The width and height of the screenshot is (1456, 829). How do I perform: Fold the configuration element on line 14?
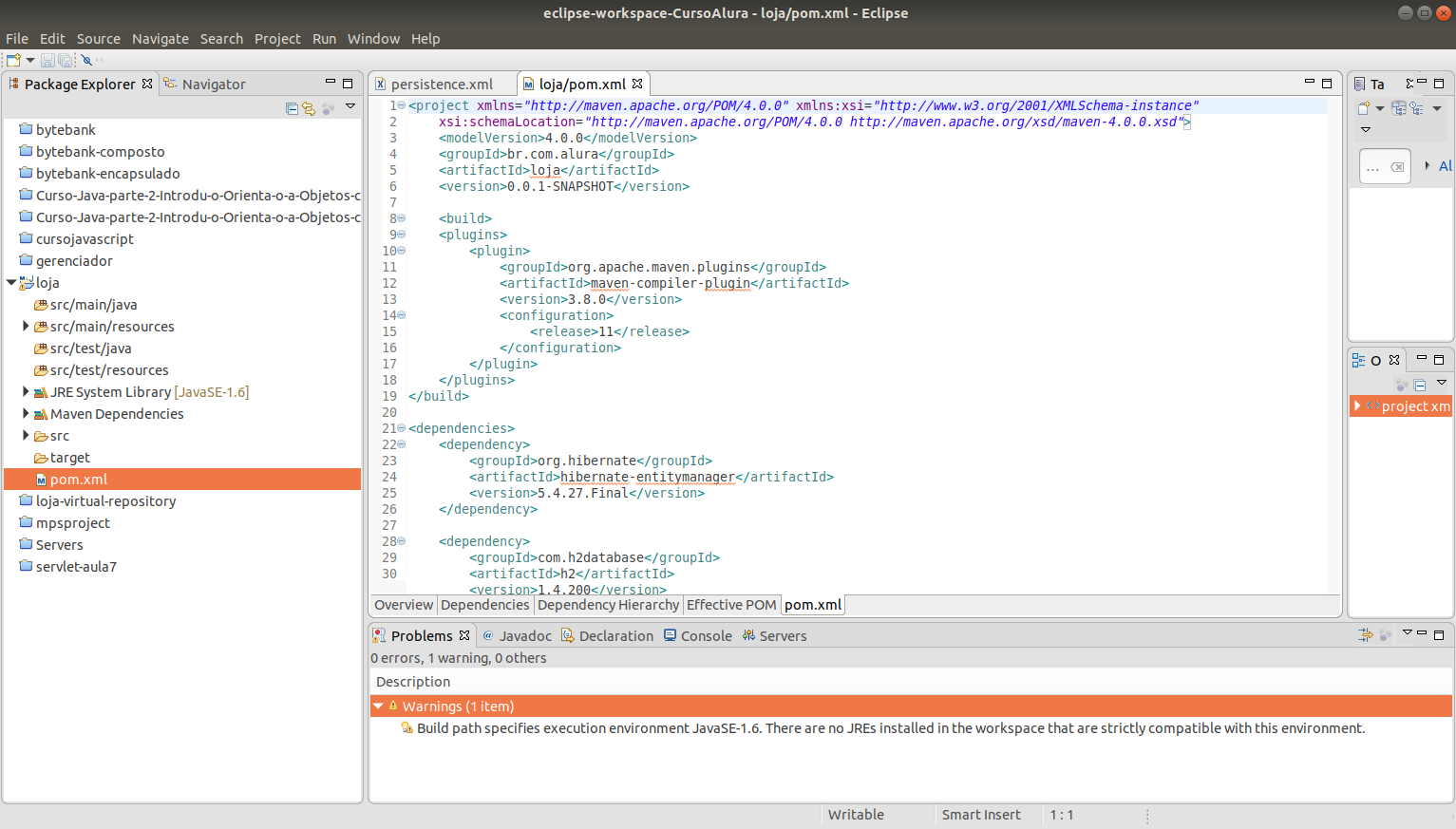(402, 315)
